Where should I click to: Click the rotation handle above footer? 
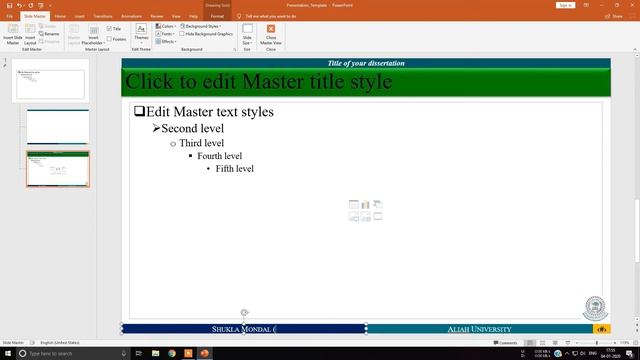244,313
